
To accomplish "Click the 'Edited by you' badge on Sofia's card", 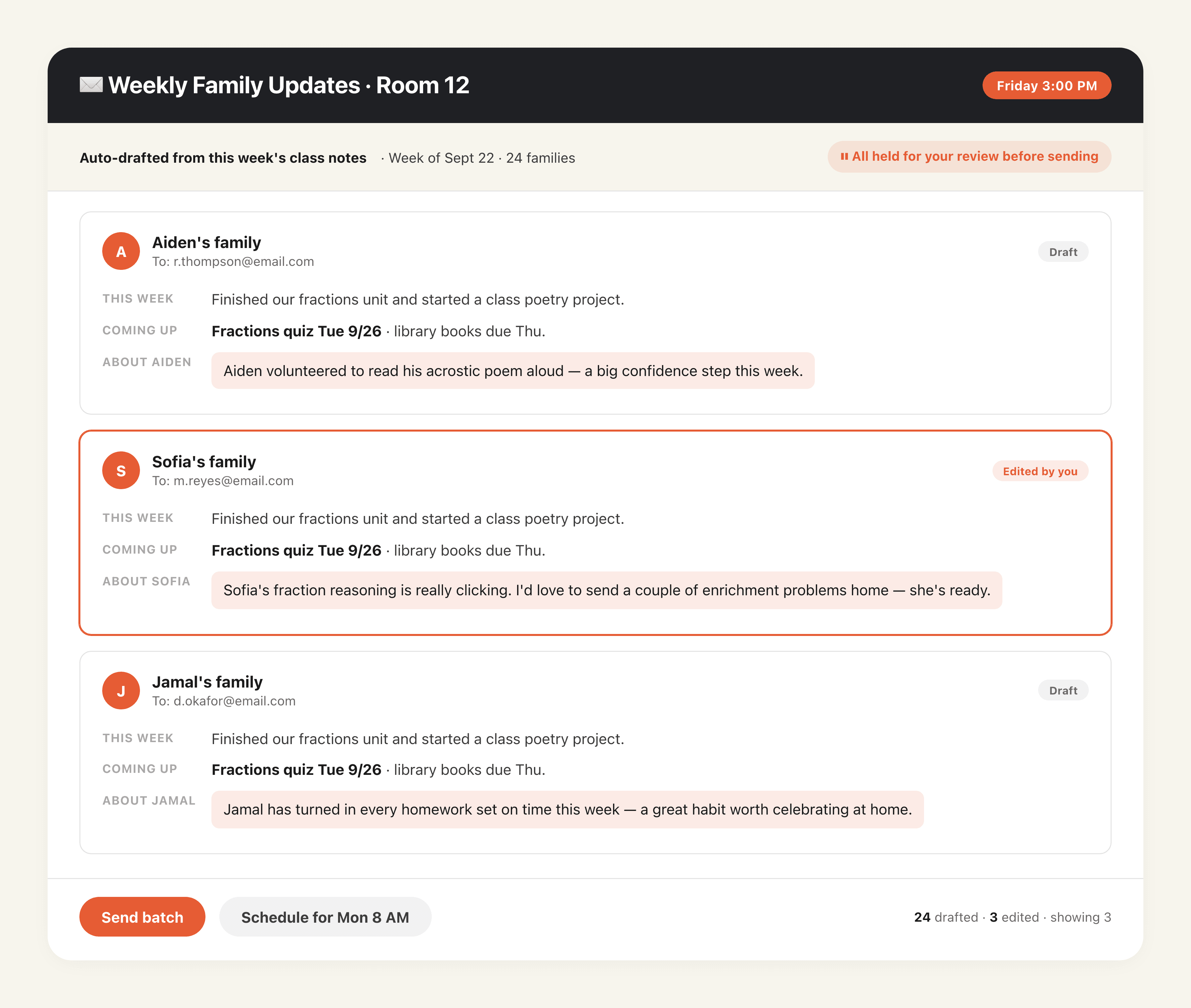I will (1040, 471).
